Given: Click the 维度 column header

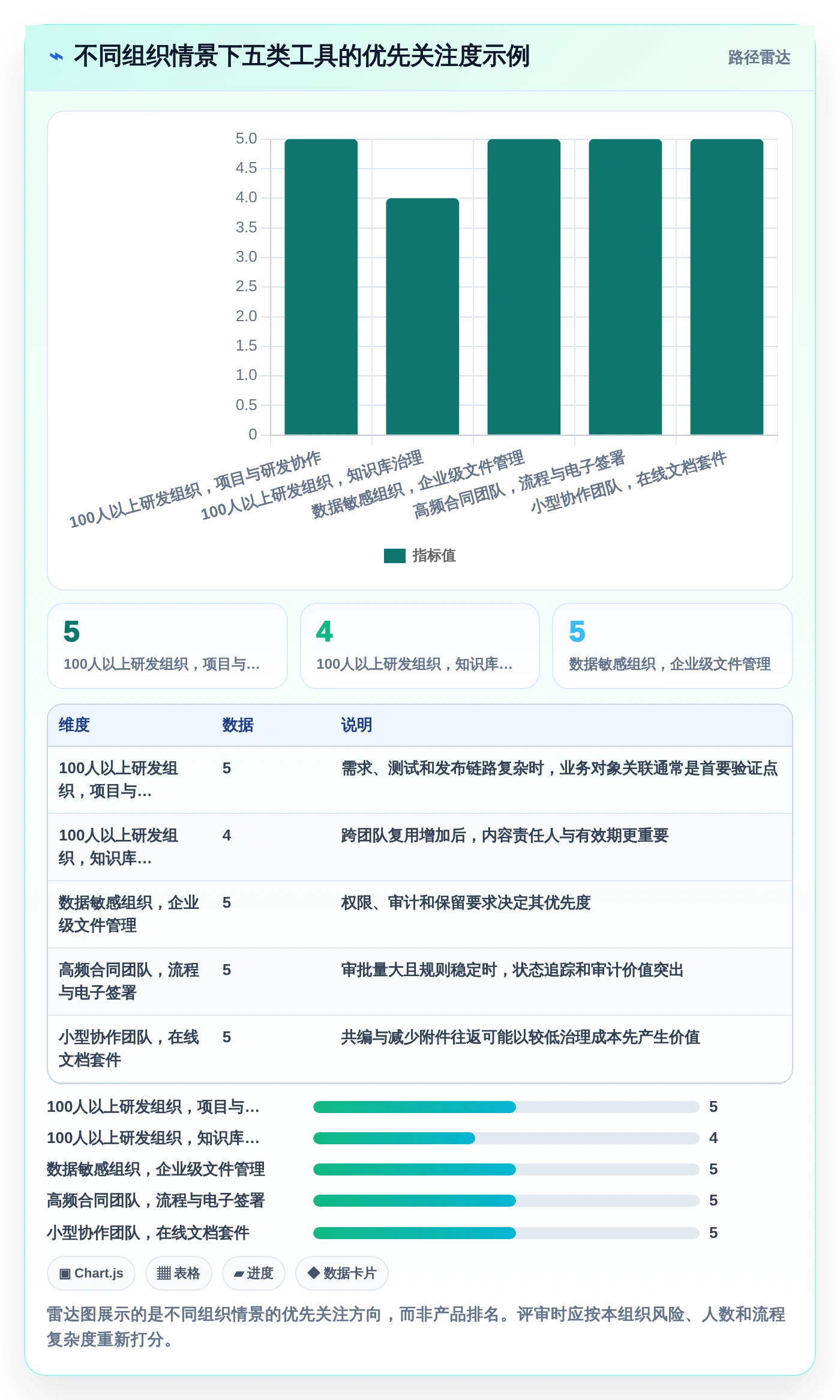Looking at the screenshot, I should 74,725.
